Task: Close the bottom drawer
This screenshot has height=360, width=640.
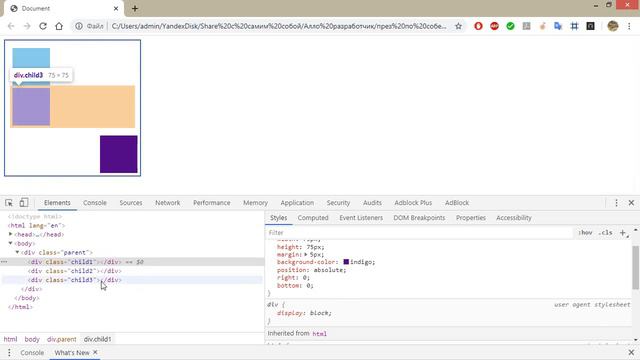Action: pyautogui.click(x=631, y=353)
